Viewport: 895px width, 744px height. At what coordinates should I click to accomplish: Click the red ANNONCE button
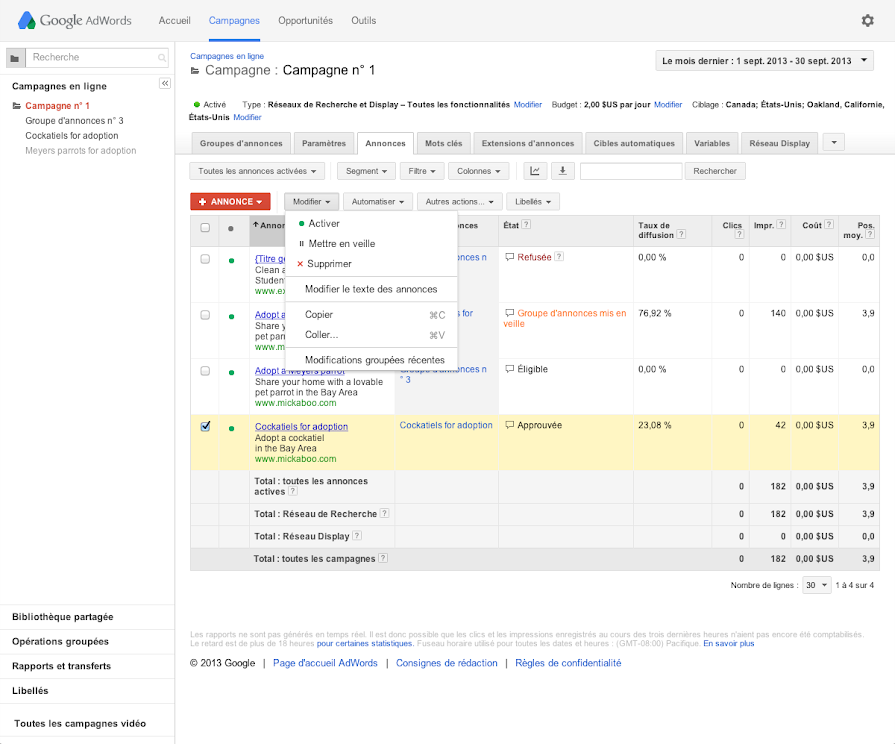coord(231,202)
